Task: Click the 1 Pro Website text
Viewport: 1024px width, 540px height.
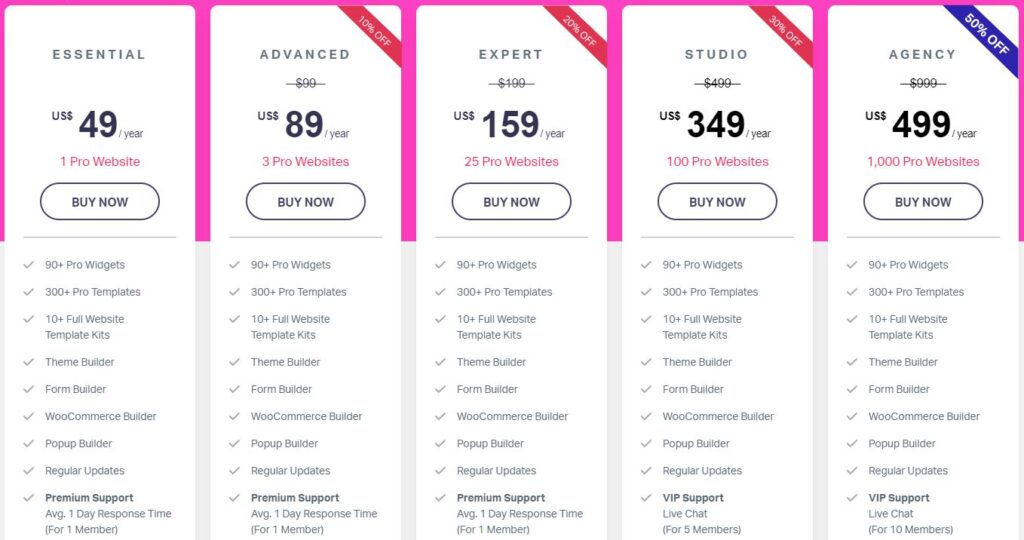Action: (x=100, y=161)
